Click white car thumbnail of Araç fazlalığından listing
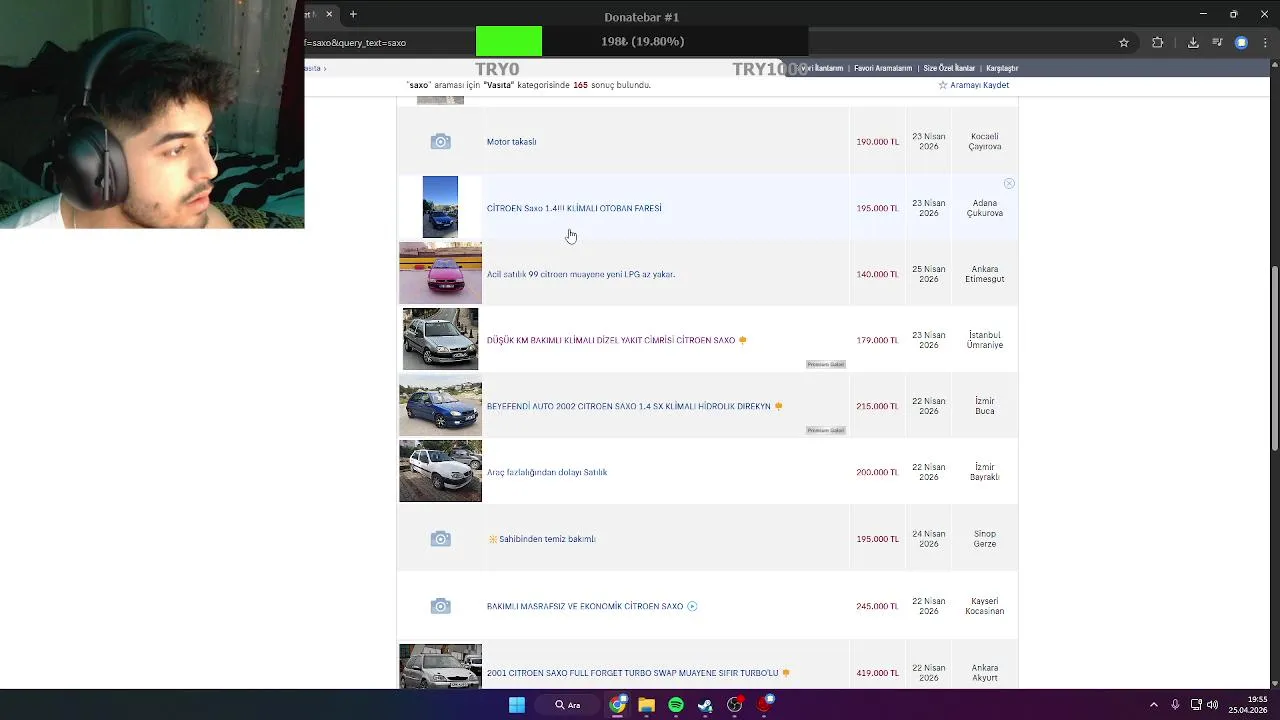 coord(440,471)
